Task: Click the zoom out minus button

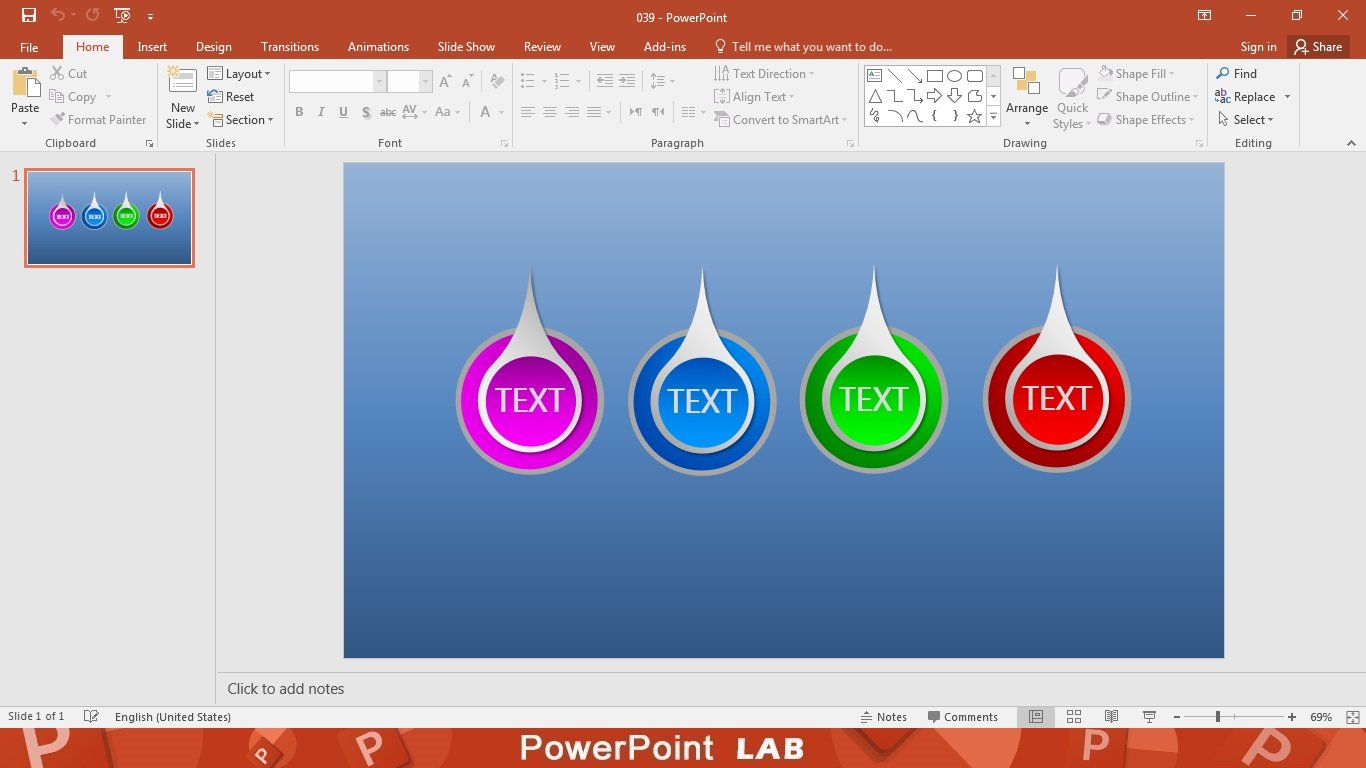Action: pos(1177,717)
